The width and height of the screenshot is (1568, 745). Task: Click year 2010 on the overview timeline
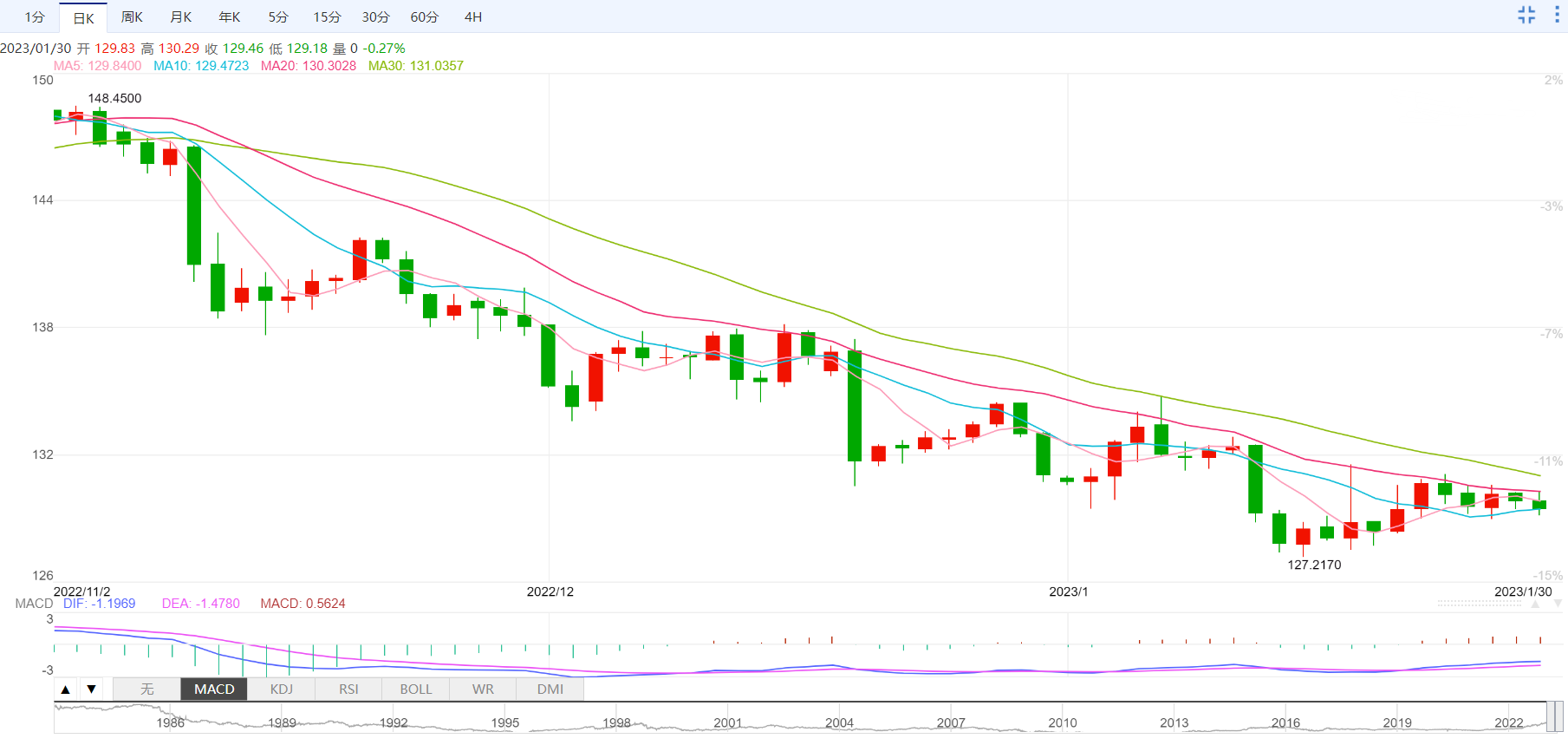tap(1063, 722)
